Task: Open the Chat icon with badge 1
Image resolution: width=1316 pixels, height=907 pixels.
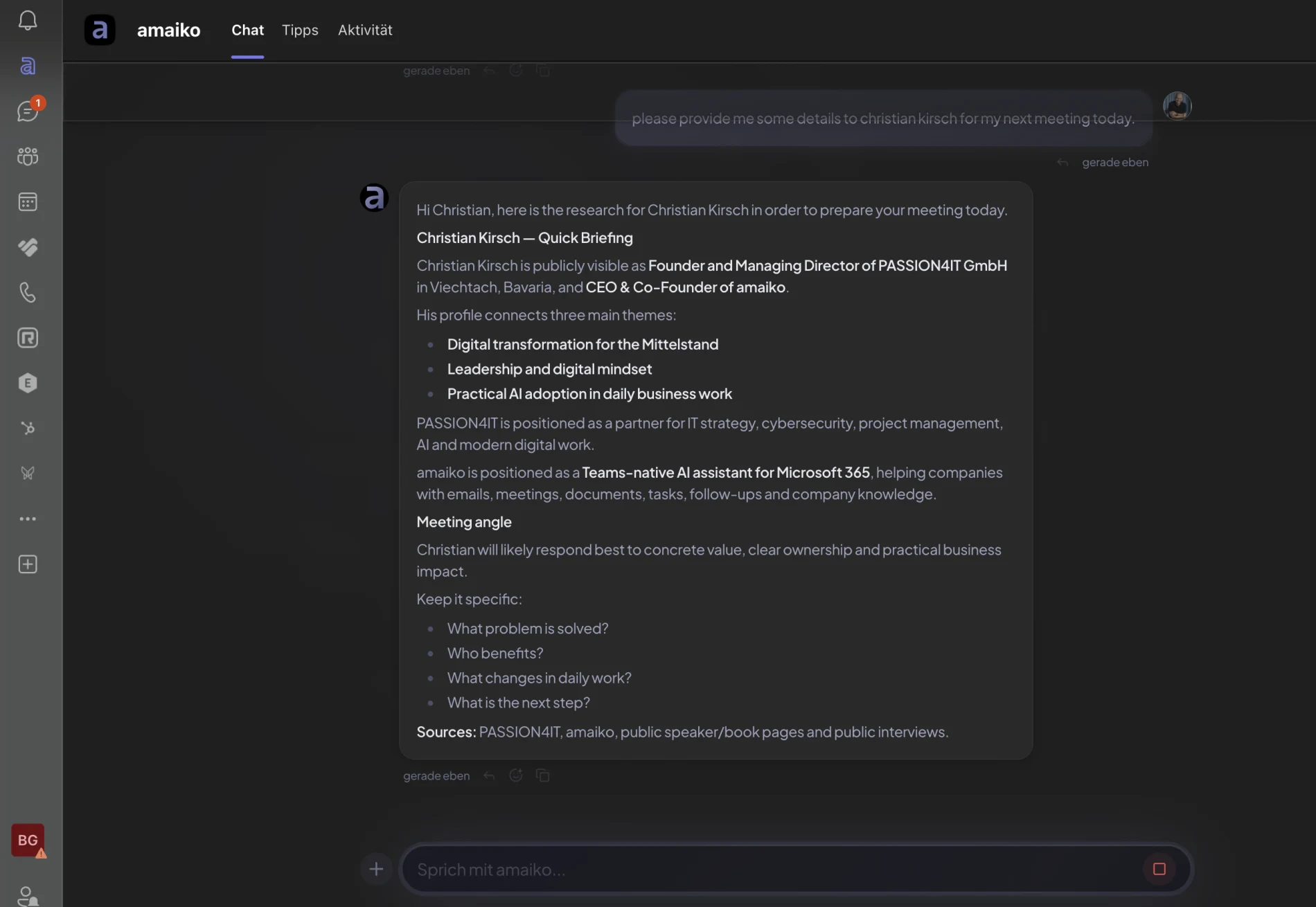Action: pyautogui.click(x=28, y=111)
